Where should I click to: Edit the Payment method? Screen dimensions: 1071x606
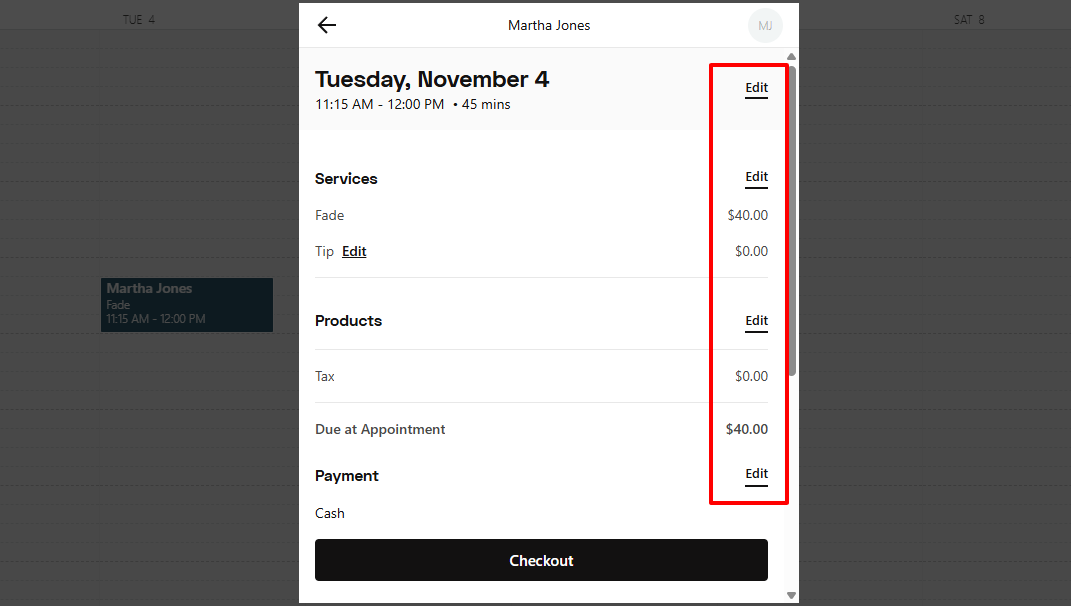click(x=756, y=474)
